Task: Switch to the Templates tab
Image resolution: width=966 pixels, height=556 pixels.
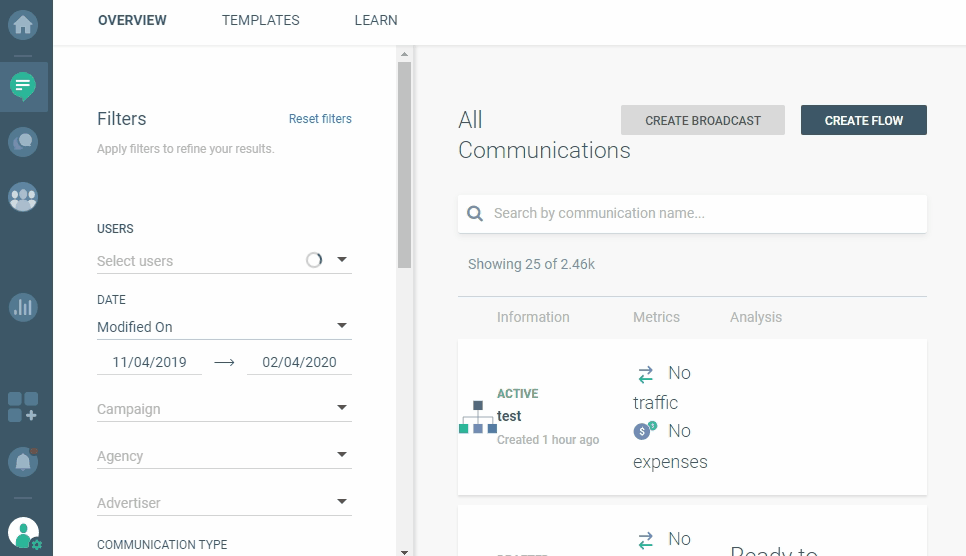Action: point(260,20)
